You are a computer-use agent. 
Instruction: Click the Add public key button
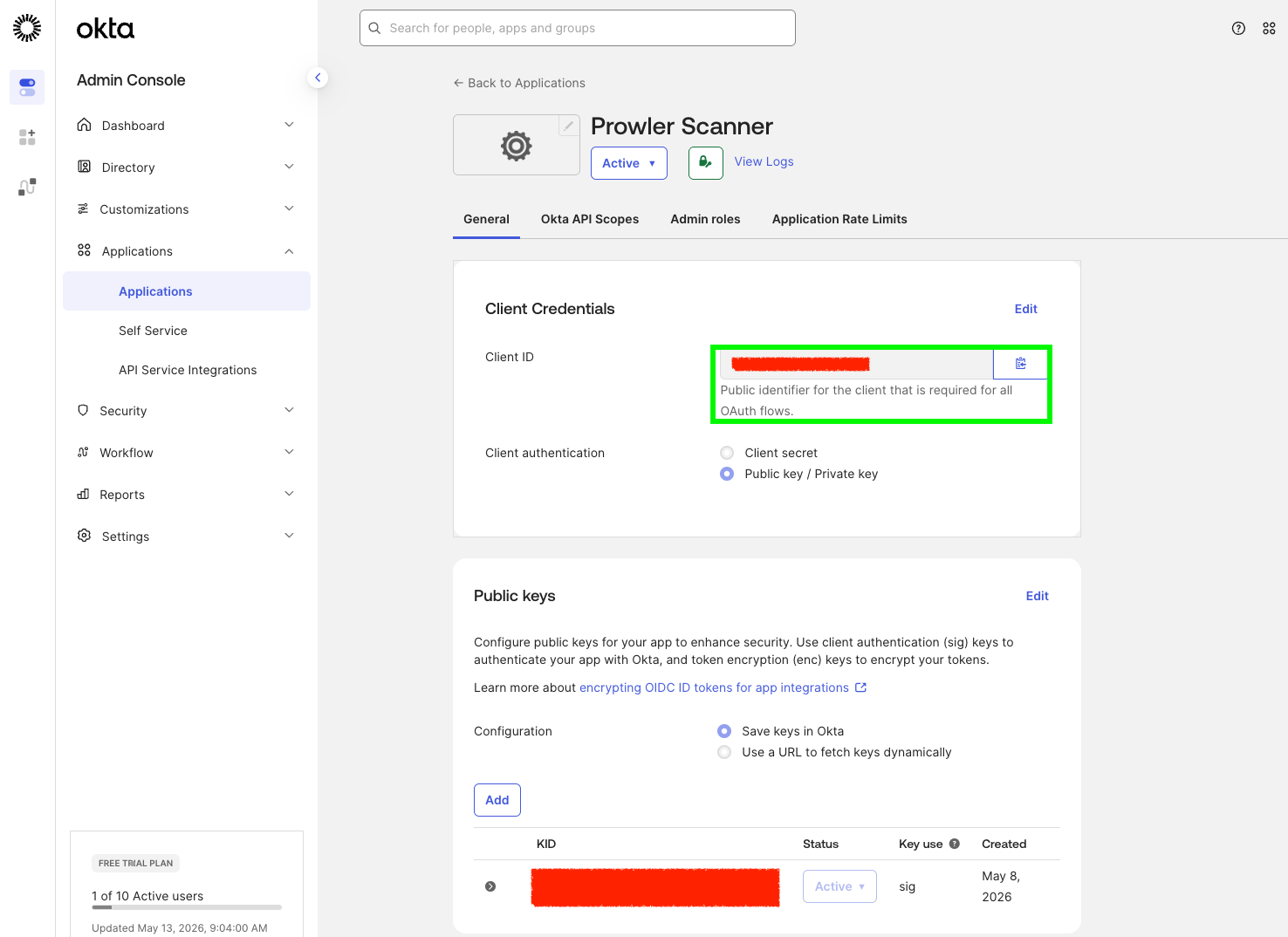click(x=497, y=800)
